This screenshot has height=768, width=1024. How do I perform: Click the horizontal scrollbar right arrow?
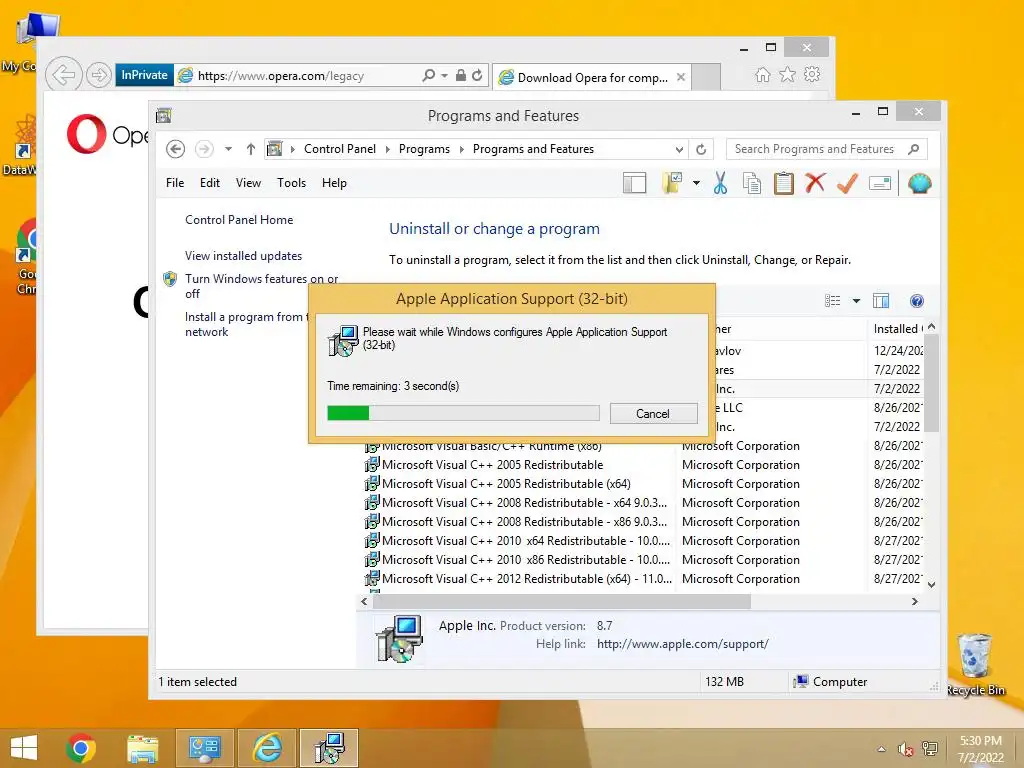tap(915, 601)
